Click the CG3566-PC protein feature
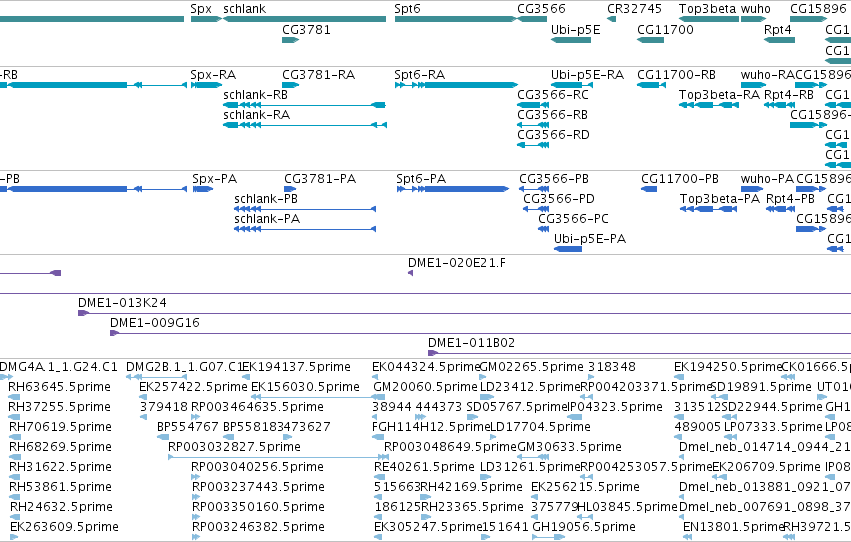This screenshot has width=851, height=542. 543,229
